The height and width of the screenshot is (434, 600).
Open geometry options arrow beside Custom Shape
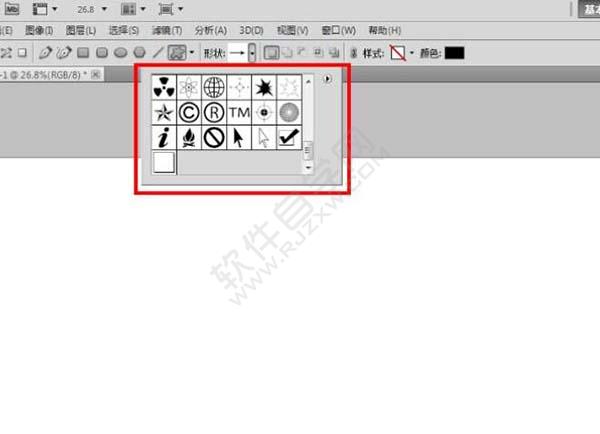coord(192,53)
